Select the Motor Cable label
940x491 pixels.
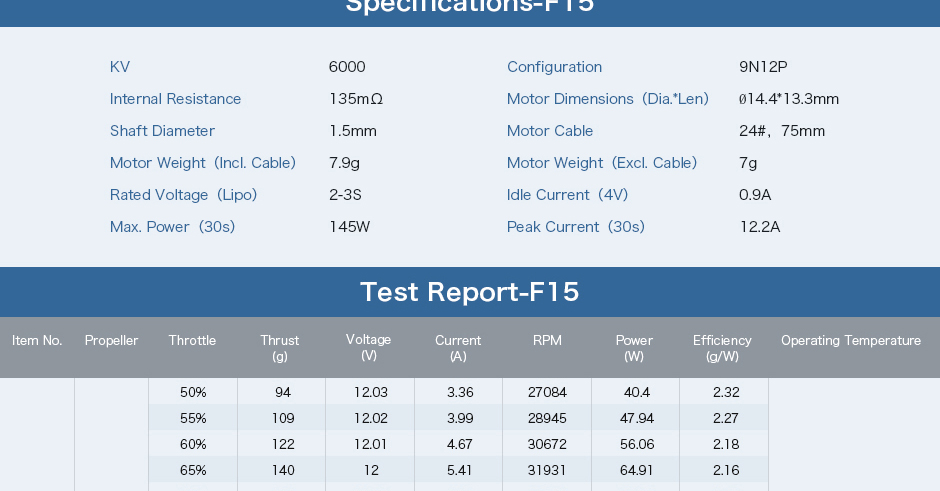click(550, 131)
